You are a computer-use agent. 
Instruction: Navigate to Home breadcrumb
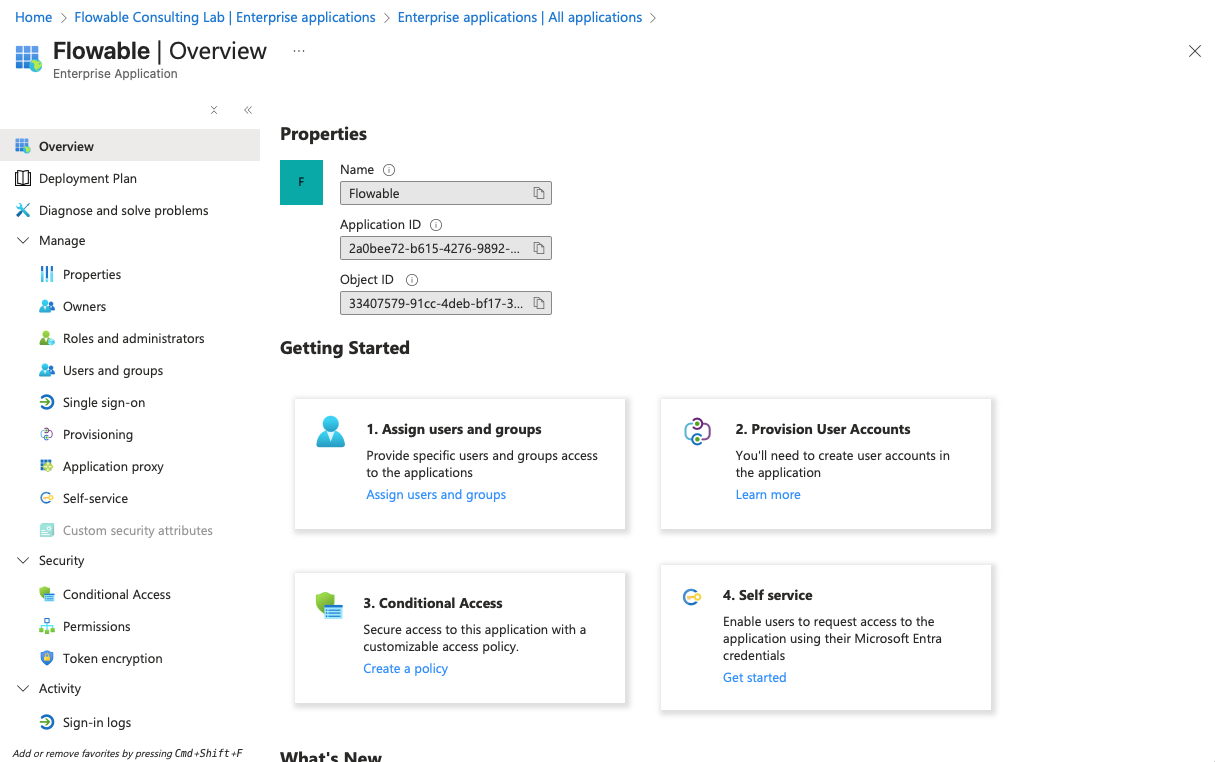[33, 17]
